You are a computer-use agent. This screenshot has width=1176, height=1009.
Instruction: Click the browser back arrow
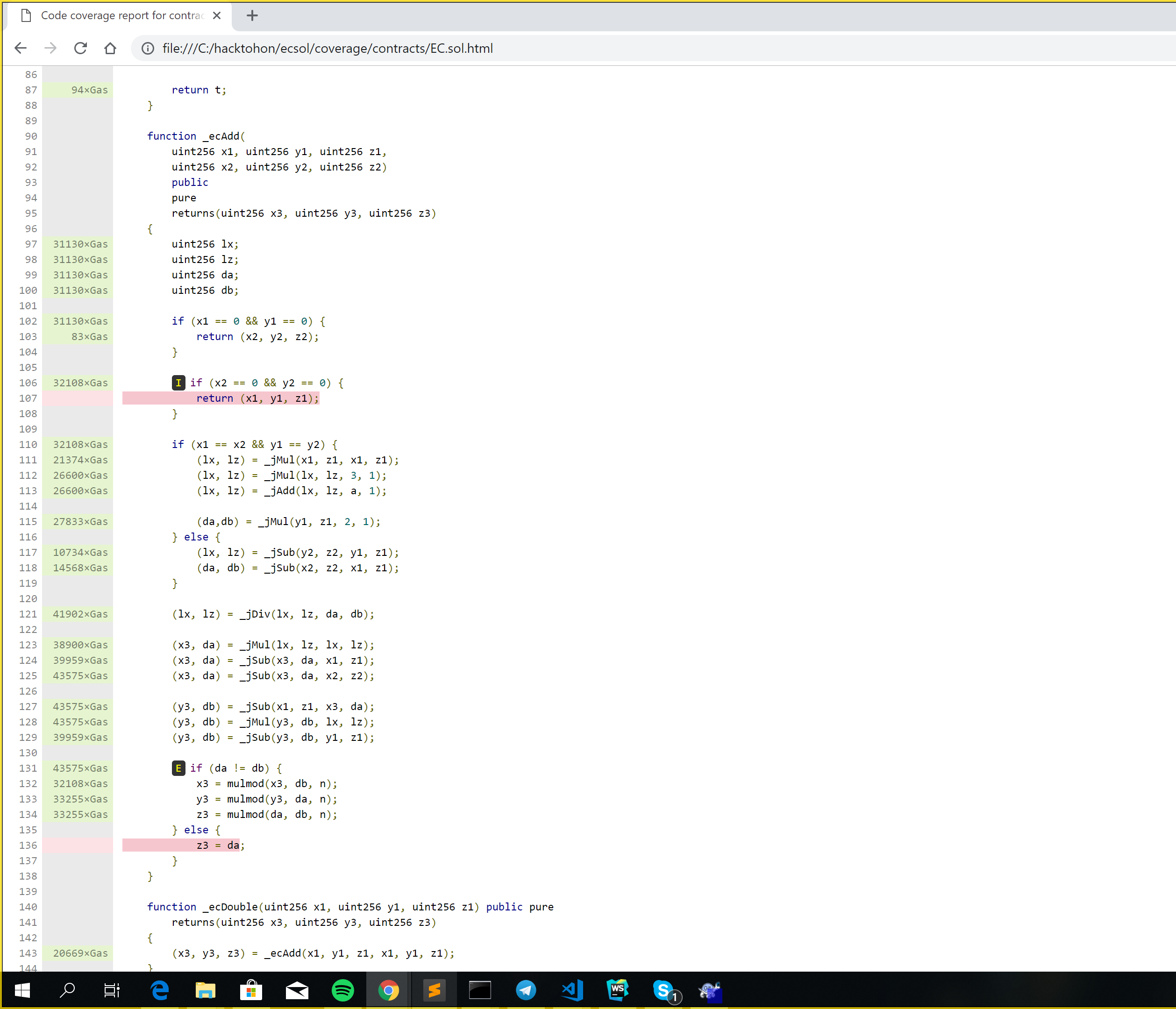pyautogui.click(x=21, y=48)
